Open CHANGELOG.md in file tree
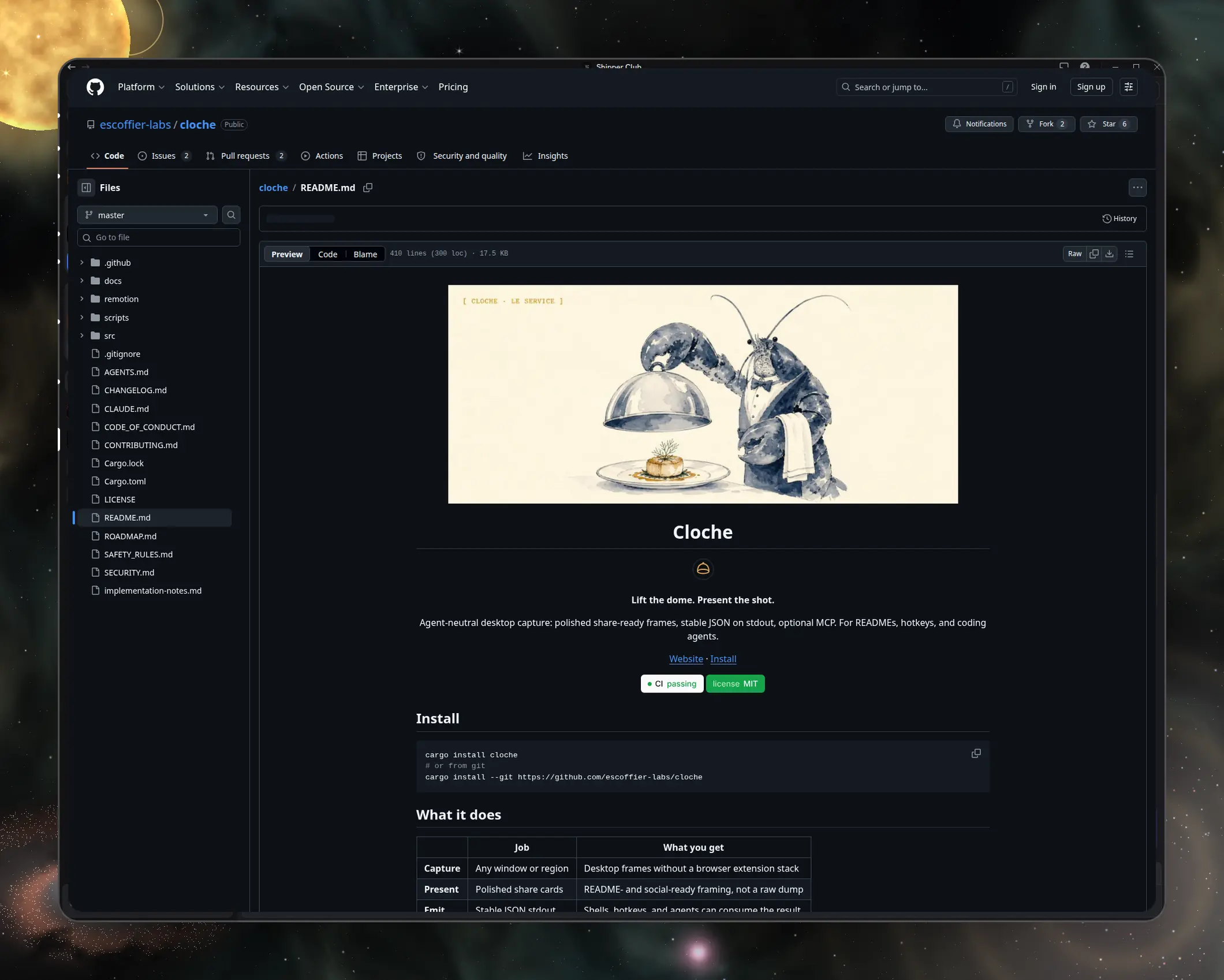 coord(135,390)
